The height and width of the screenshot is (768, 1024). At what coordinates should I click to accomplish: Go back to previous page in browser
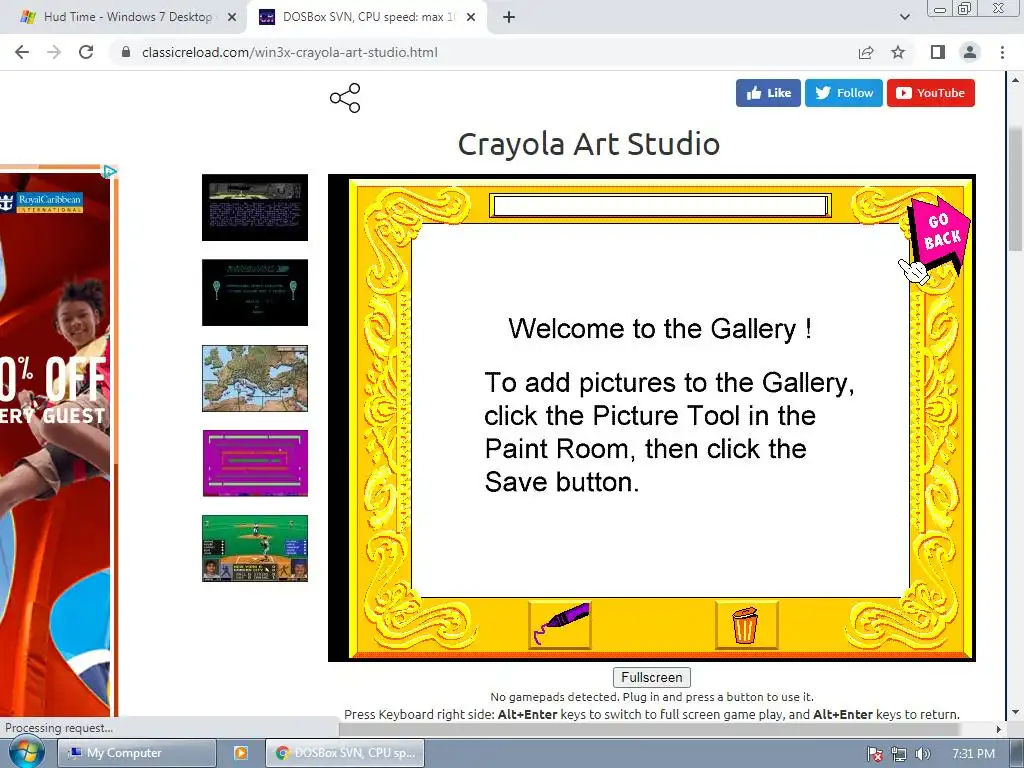[22, 52]
